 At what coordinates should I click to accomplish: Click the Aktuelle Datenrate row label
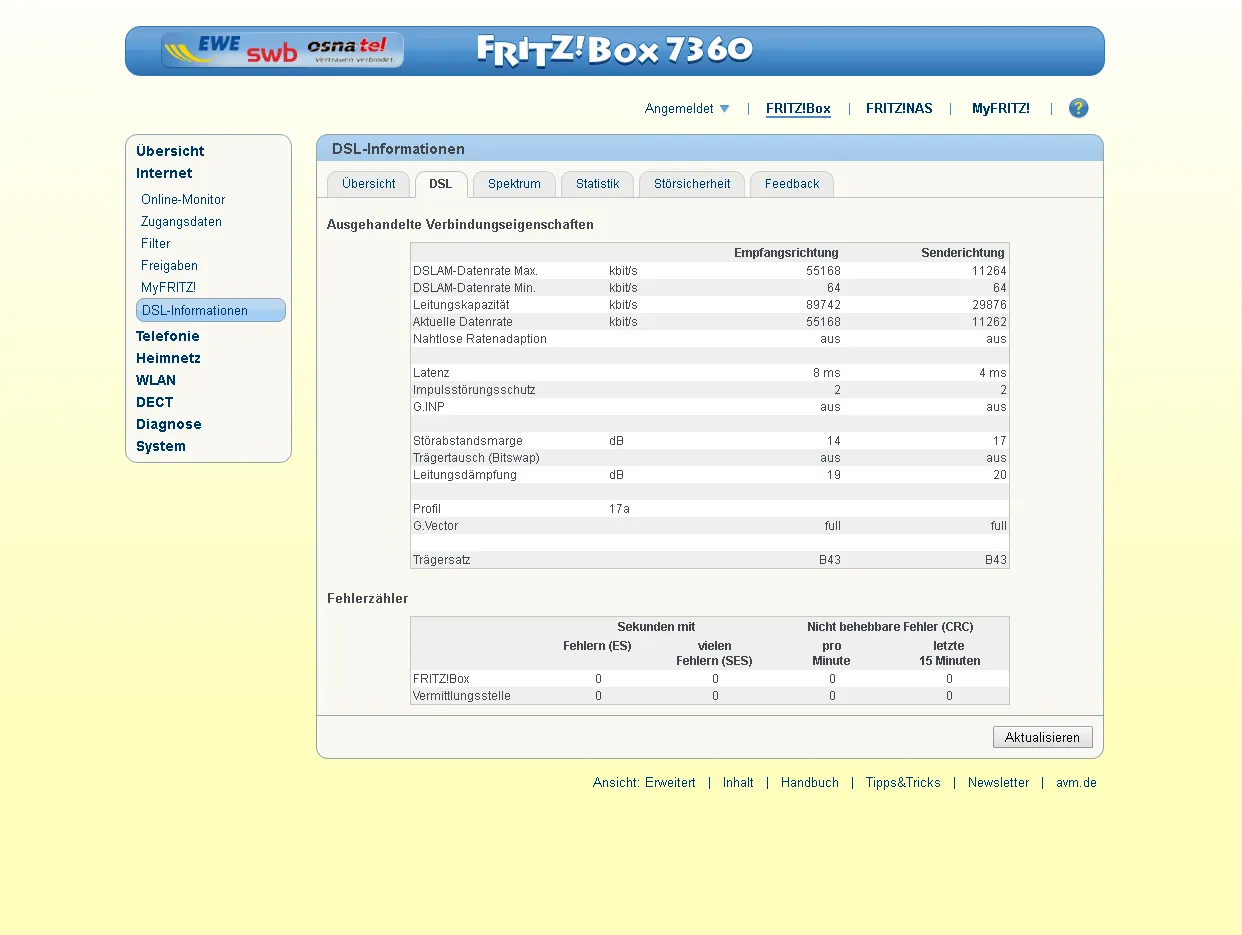pyautogui.click(x=463, y=322)
